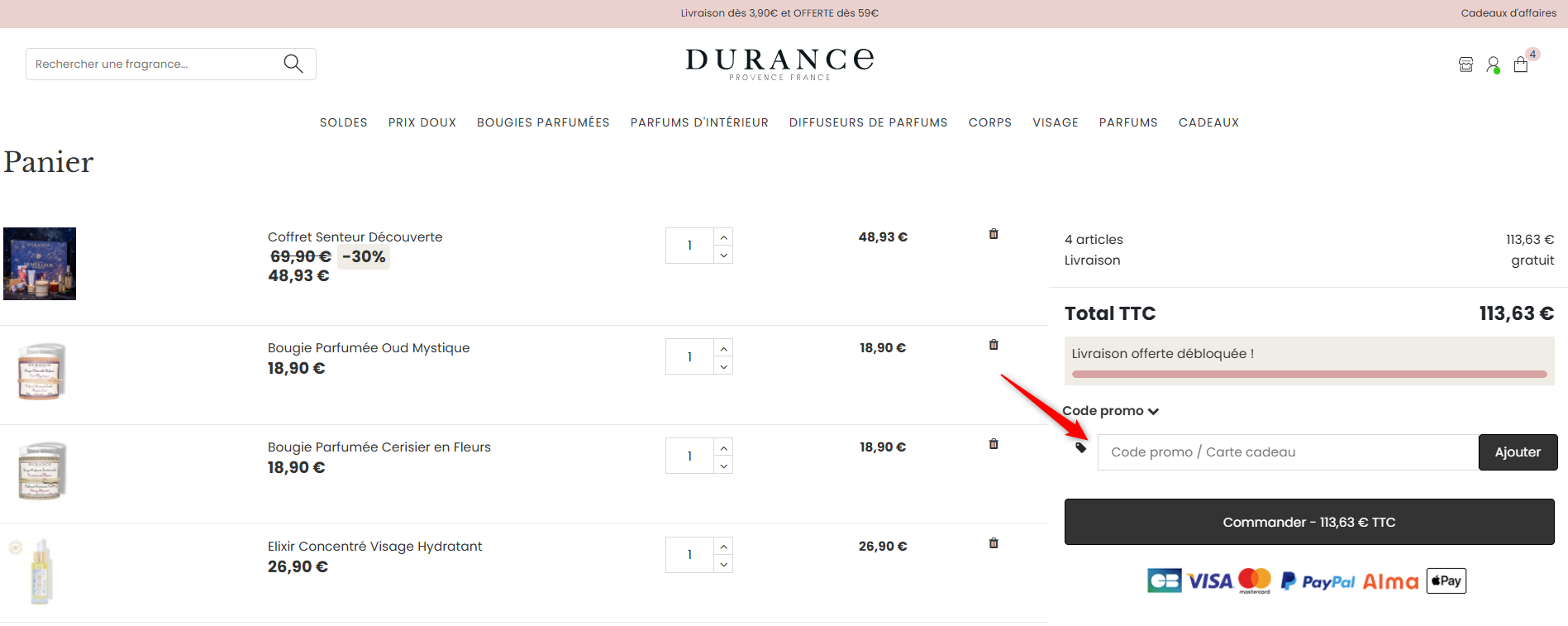Decrease quantity of Elixir Concentré Visage

pos(723,564)
